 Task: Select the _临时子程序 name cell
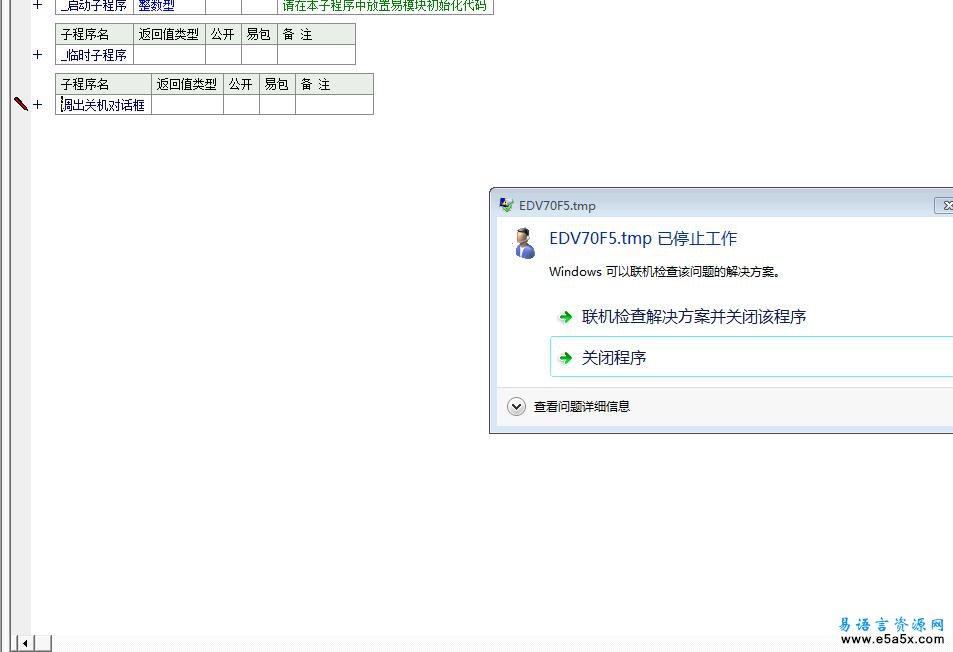click(x=94, y=55)
